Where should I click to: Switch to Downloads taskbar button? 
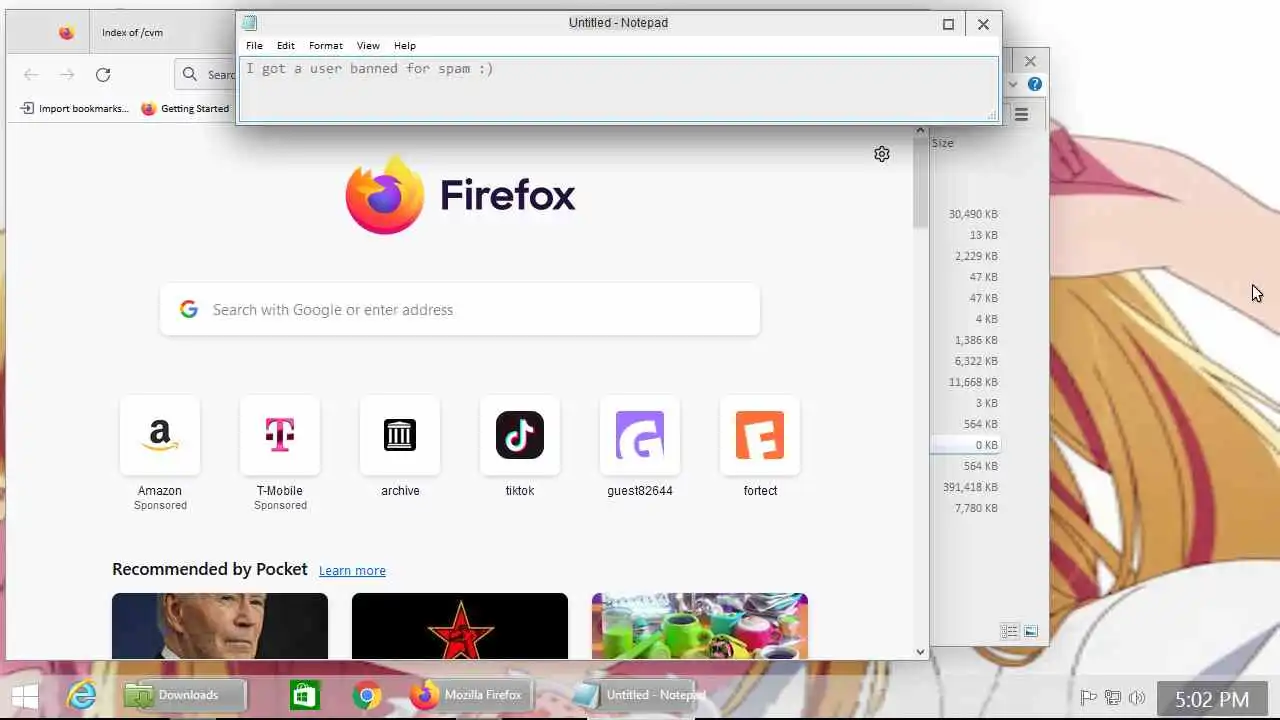(x=185, y=695)
